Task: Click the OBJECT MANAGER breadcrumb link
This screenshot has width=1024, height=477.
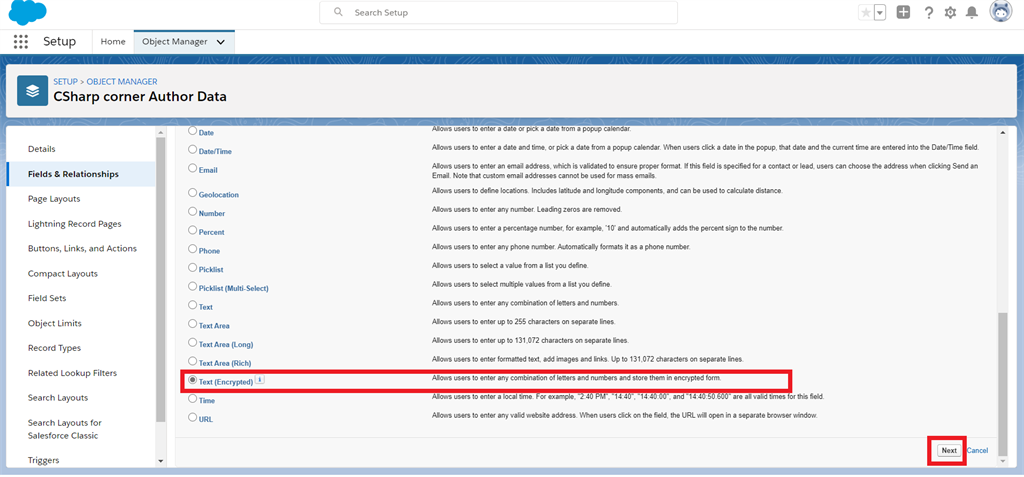Action: coord(122,82)
